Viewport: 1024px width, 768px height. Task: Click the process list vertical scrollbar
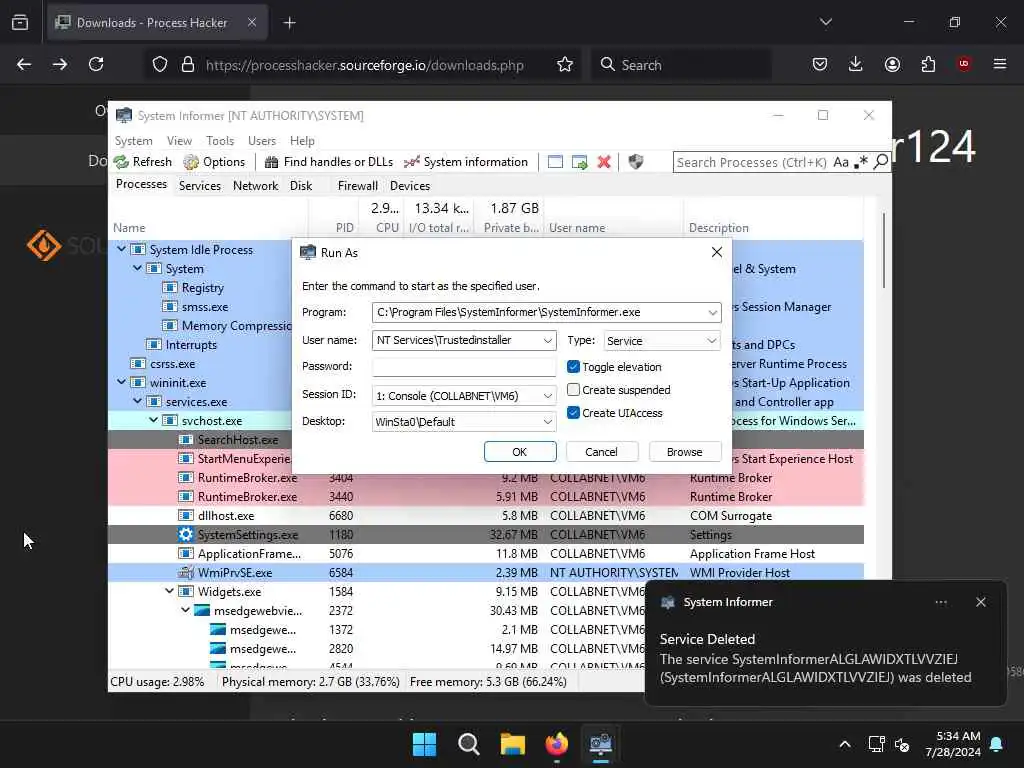coord(884,251)
